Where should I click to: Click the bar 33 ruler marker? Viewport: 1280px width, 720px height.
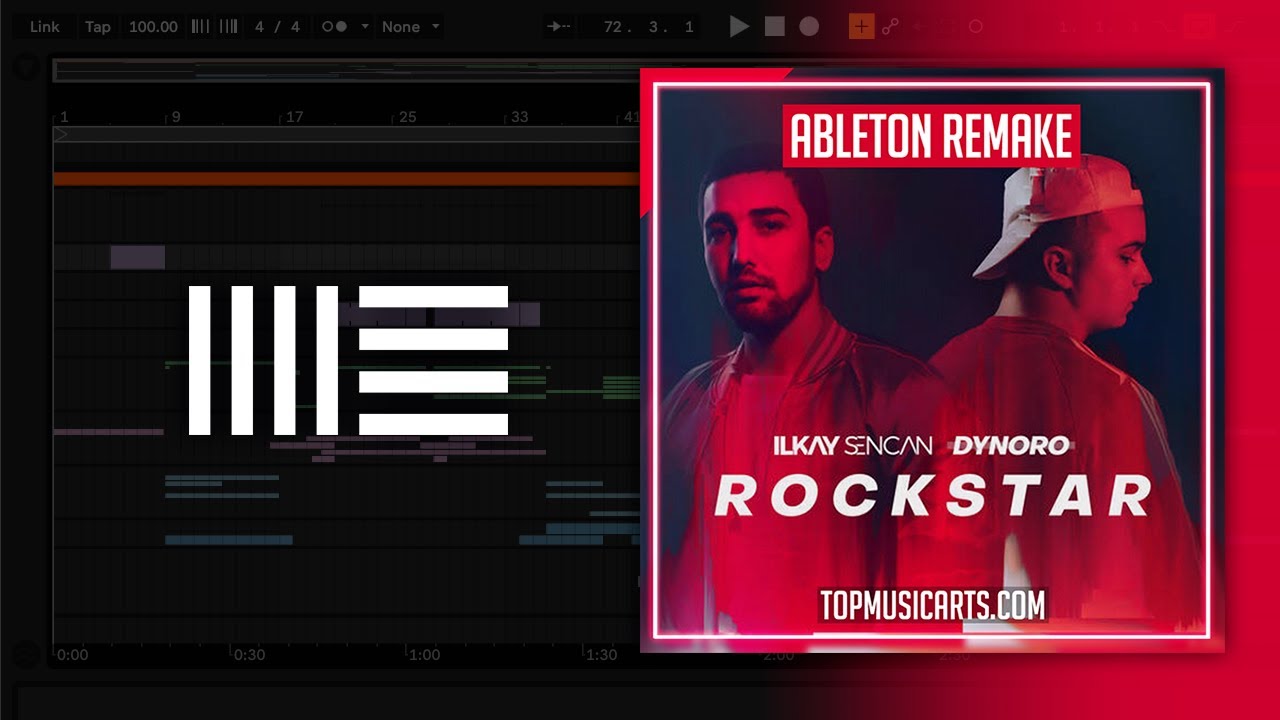click(x=519, y=117)
